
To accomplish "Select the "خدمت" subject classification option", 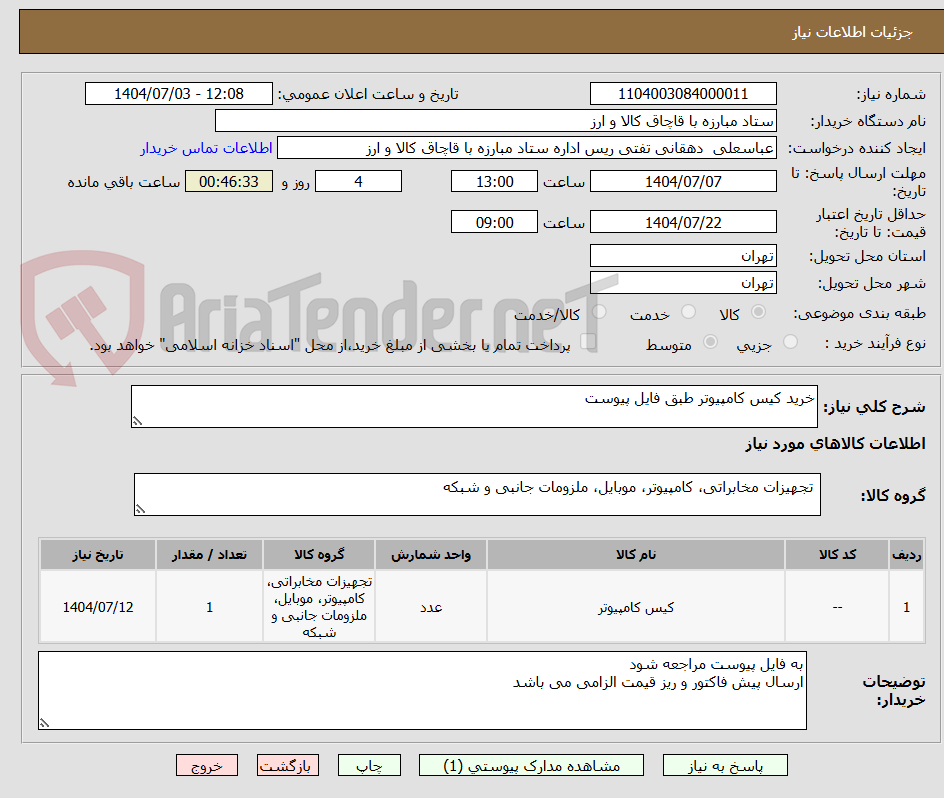I will (688, 312).
